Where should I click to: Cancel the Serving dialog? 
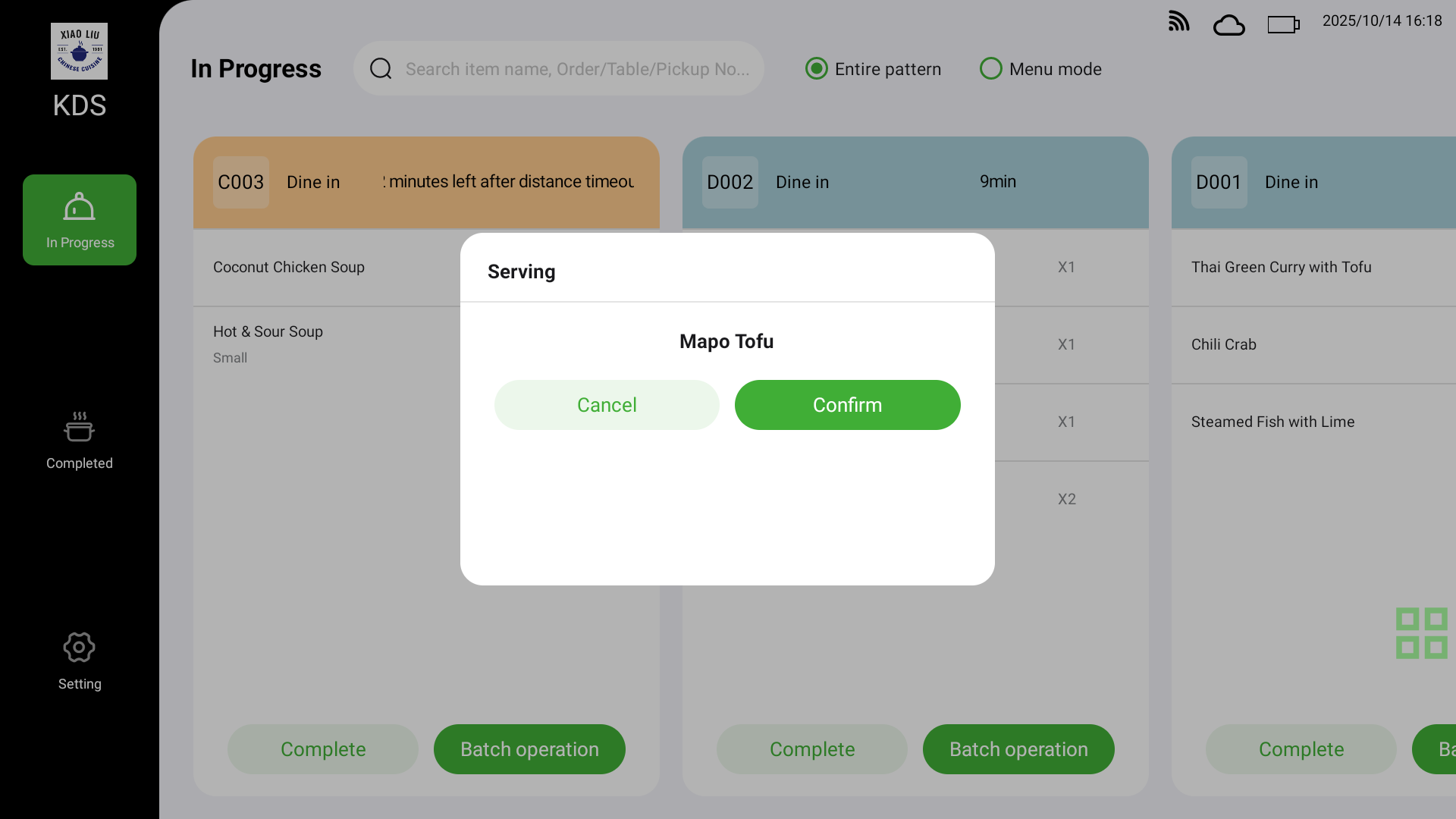coord(607,405)
